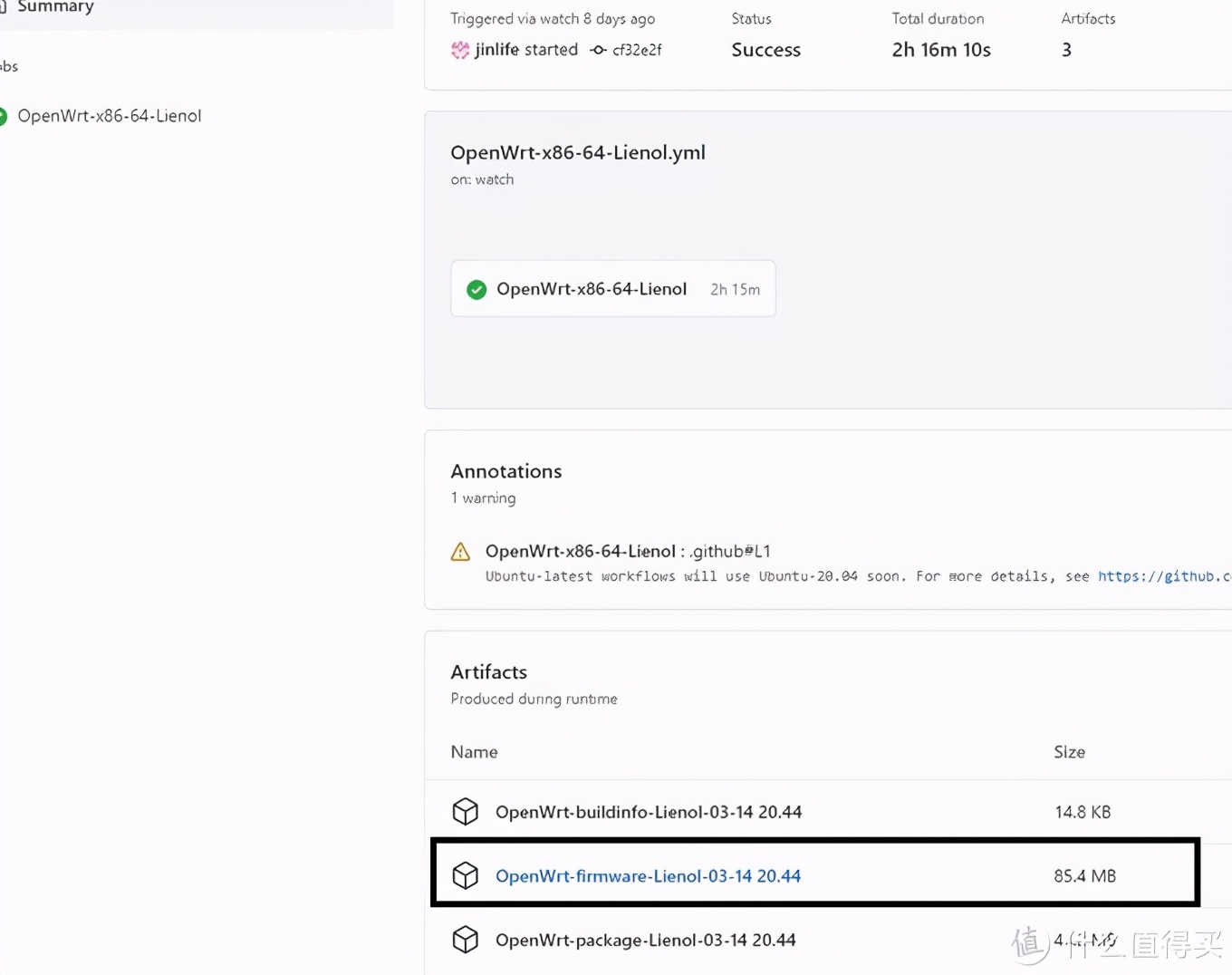Image resolution: width=1232 pixels, height=975 pixels.
Task: Open the https://github.c… details link in warning
Action: coord(1163,576)
